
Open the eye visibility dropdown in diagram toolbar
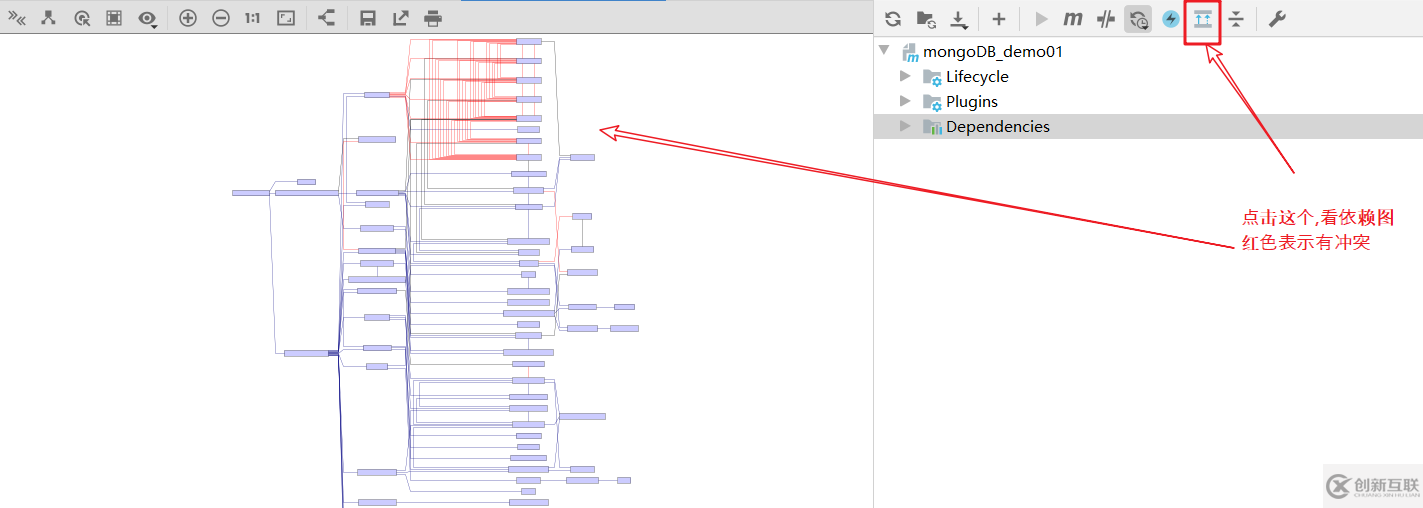point(148,18)
